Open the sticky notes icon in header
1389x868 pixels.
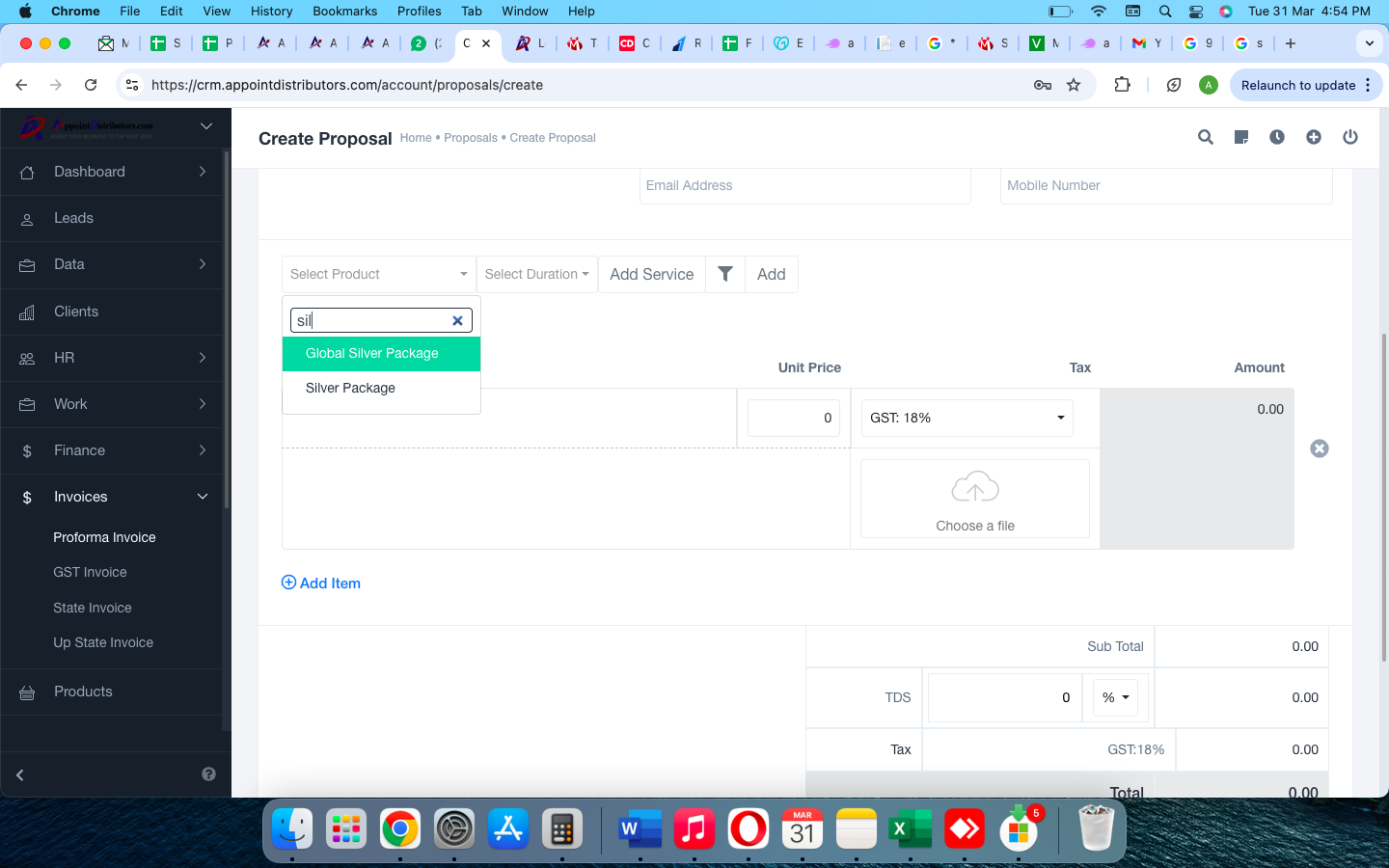point(1241,137)
